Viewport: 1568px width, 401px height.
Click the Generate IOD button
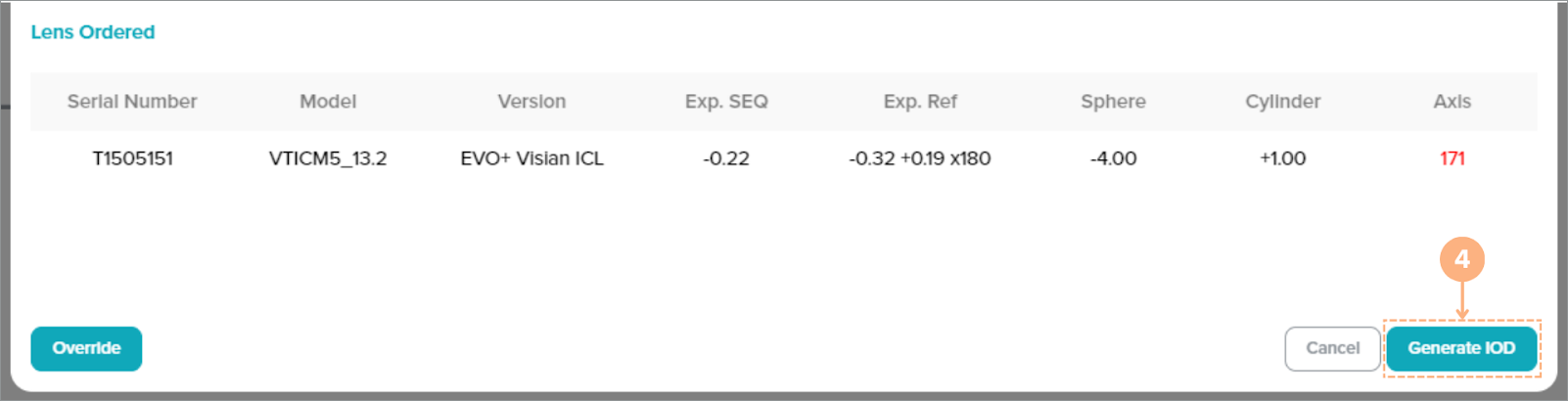[1460, 348]
